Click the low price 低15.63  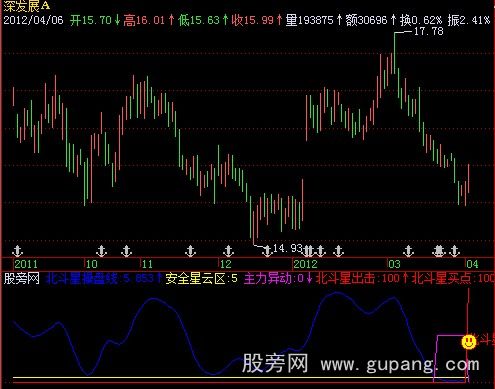coord(199,20)
